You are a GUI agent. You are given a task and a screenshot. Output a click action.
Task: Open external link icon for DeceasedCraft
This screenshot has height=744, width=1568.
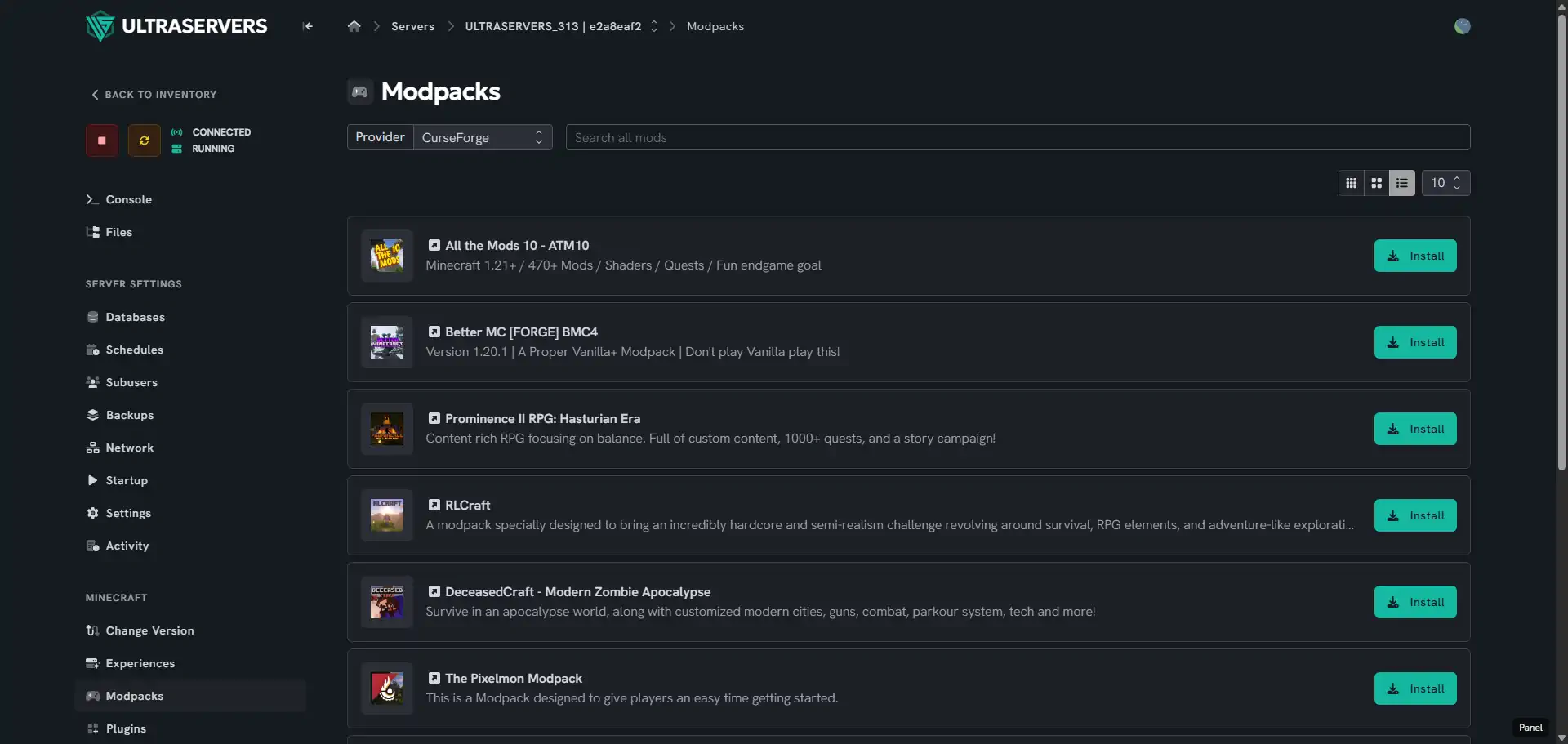click(434, 591)
